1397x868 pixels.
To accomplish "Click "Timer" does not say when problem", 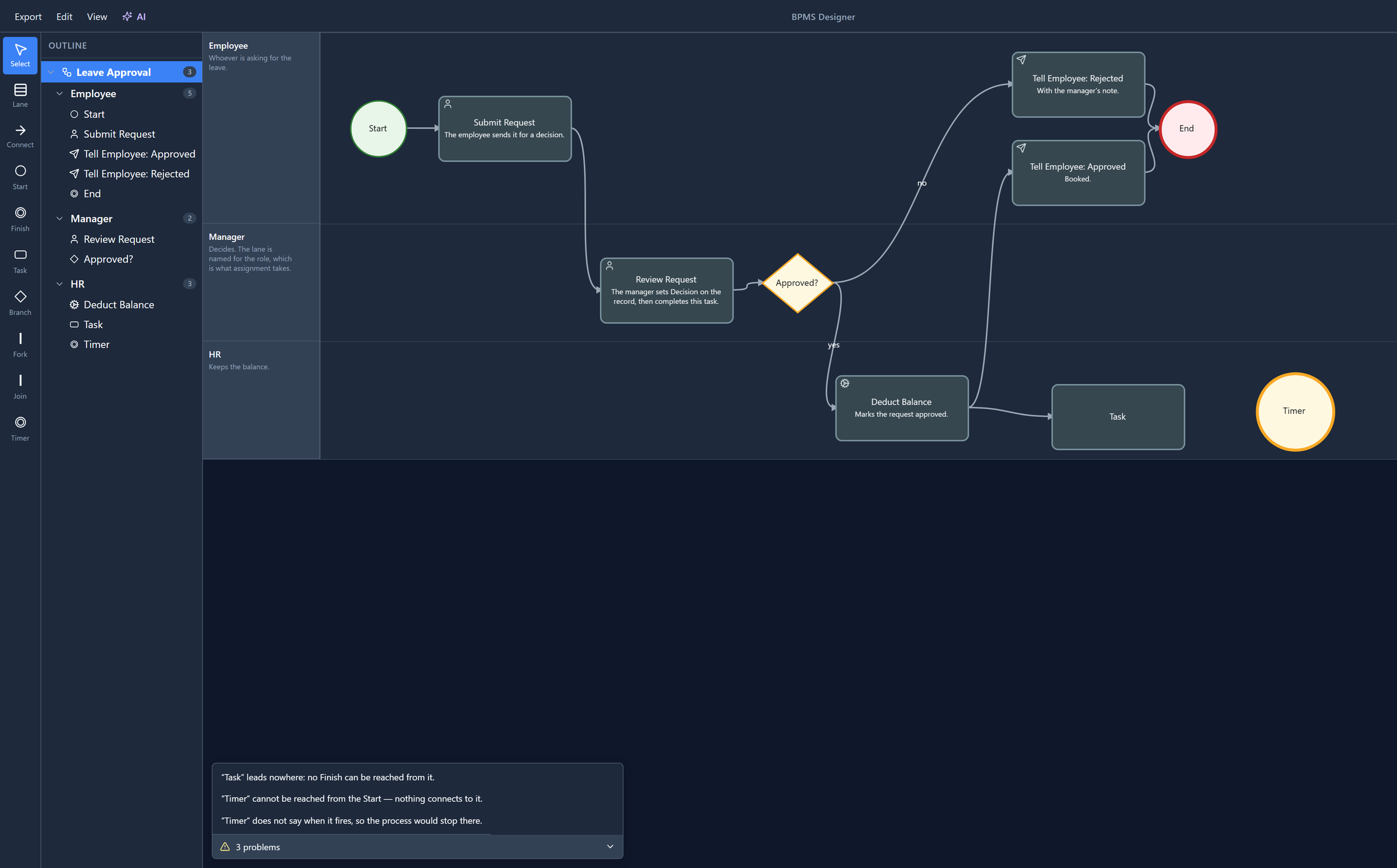I will (352, 821).
